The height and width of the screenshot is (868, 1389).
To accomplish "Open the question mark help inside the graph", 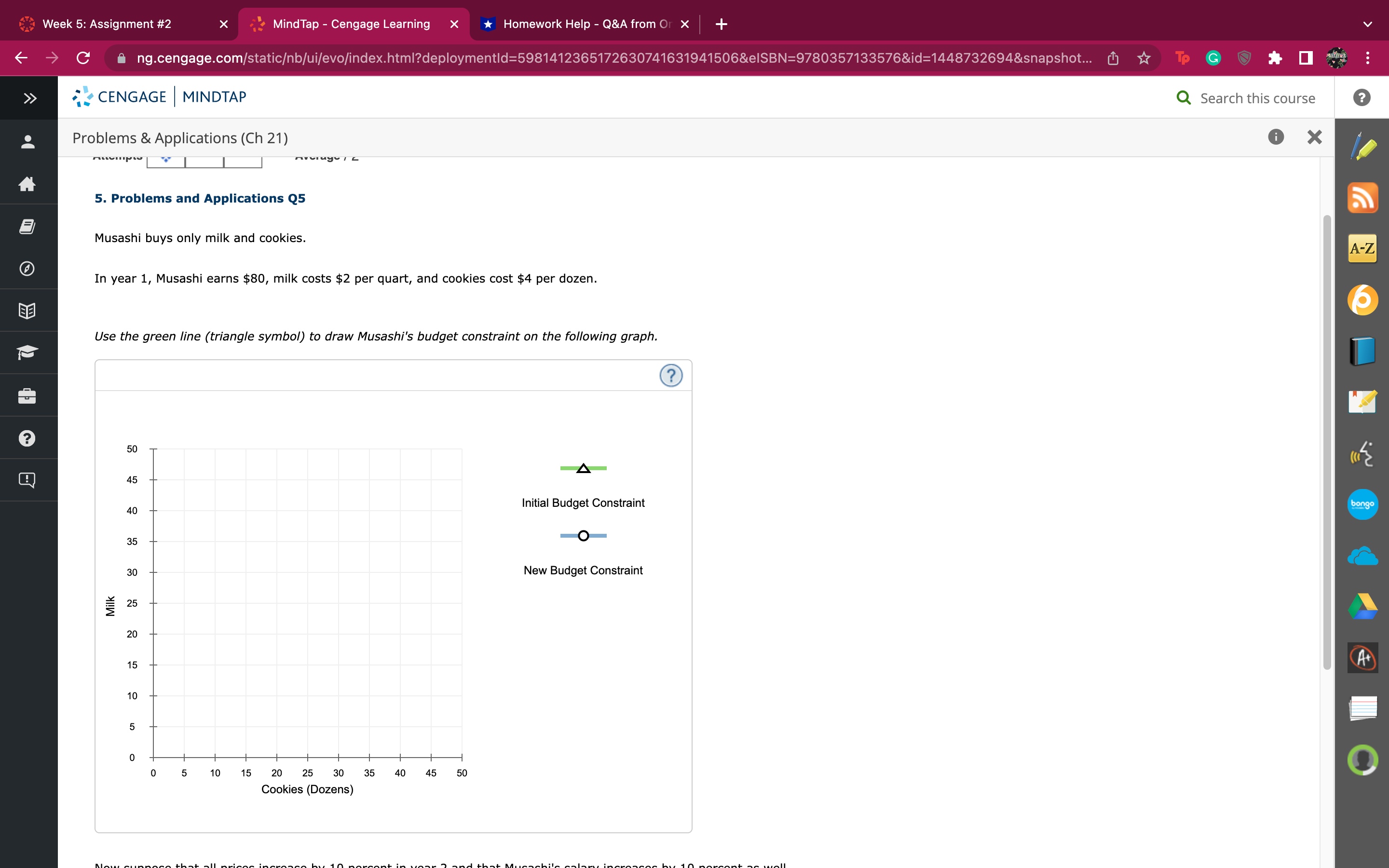I will coord(671,376).
